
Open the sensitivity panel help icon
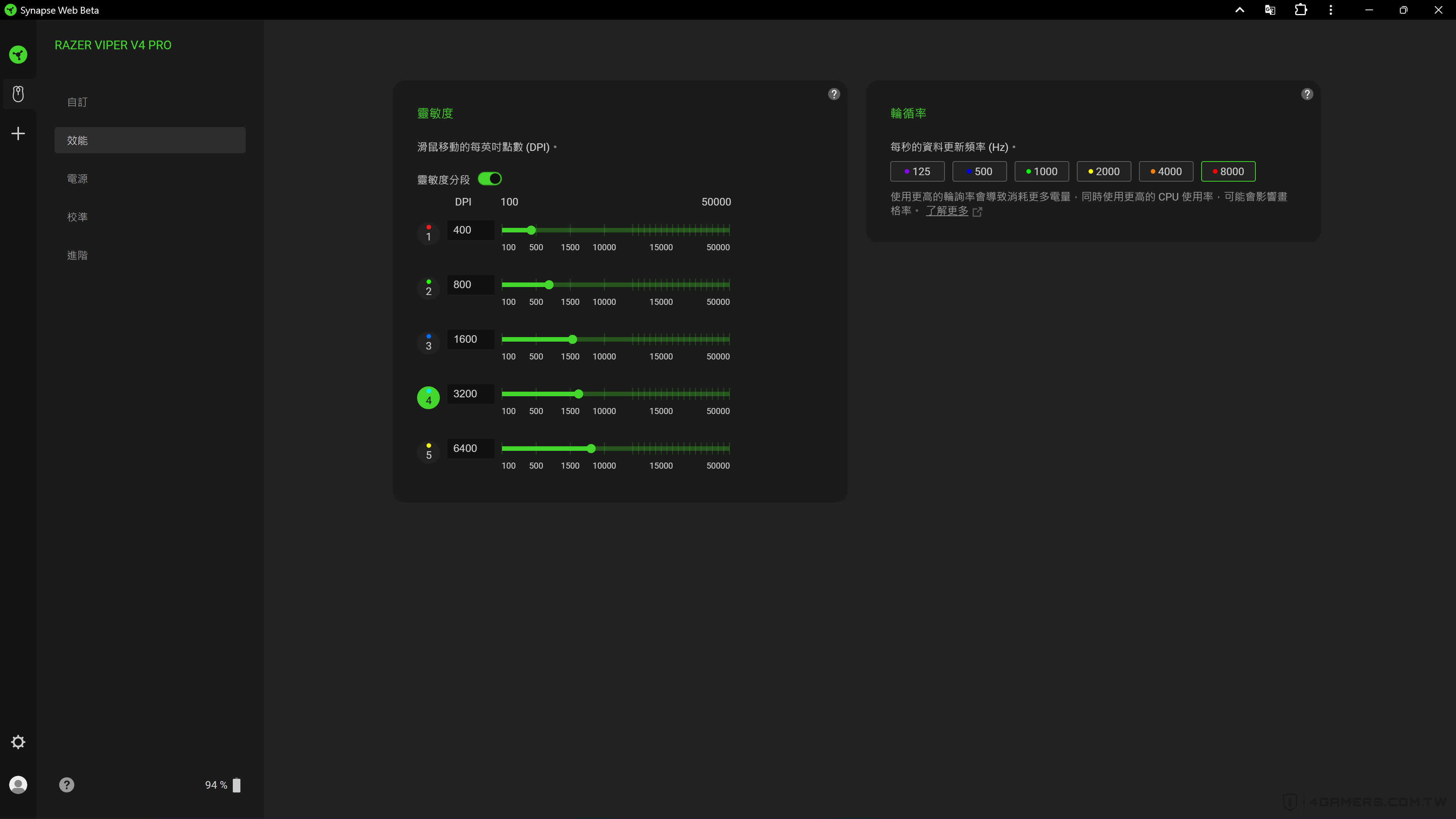(834, 94)
